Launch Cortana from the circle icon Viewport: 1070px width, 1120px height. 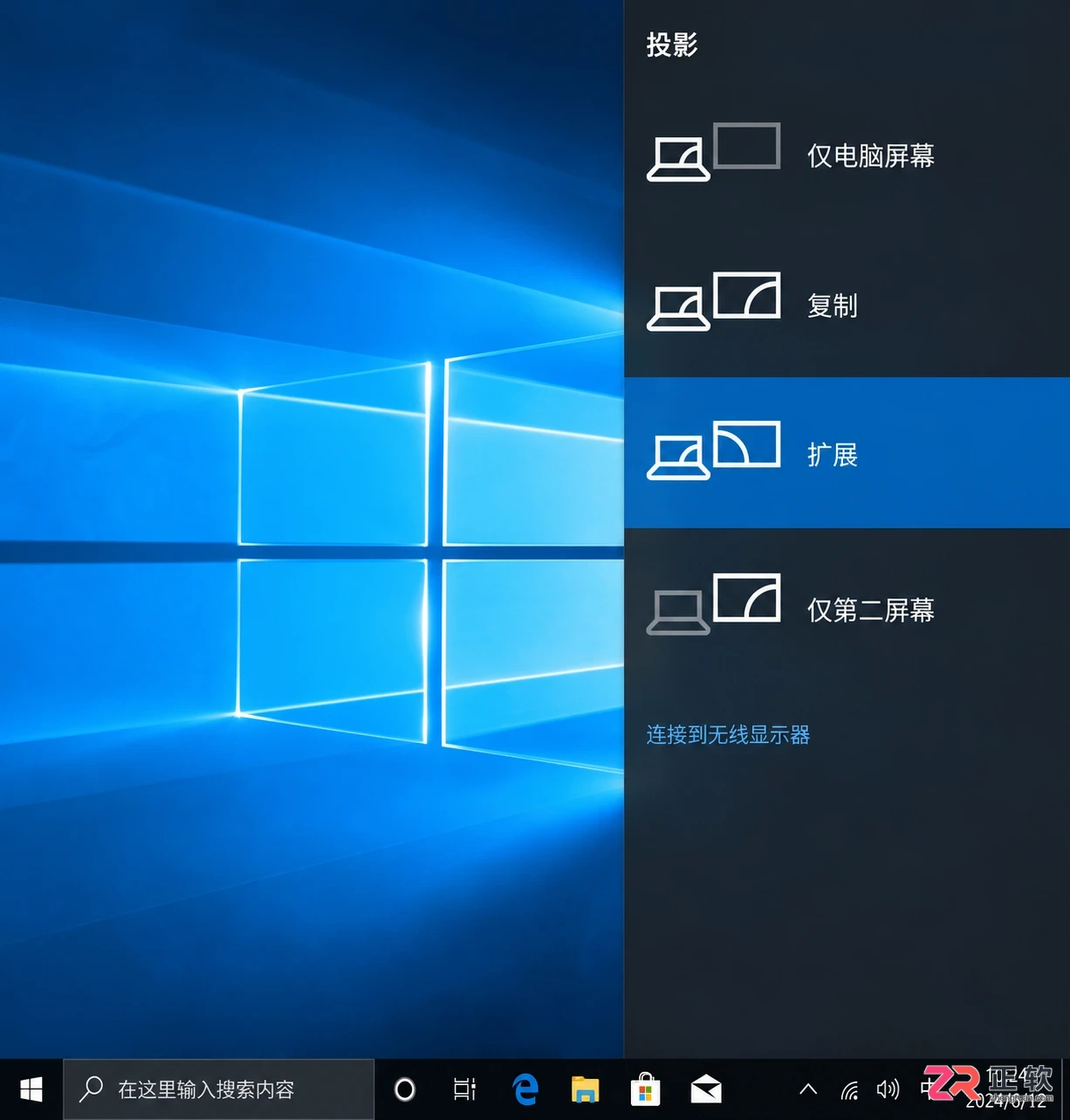pos(405,1089)
